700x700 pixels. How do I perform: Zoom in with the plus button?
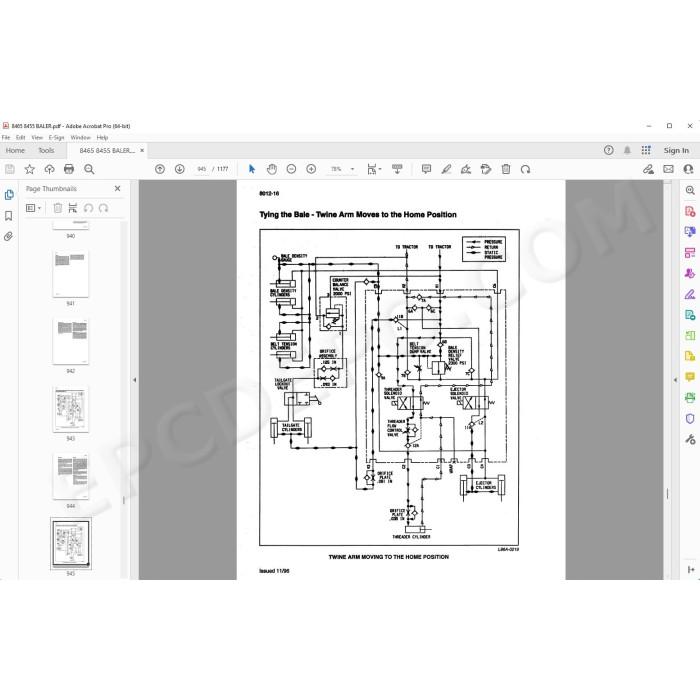[x=311, y=169]
